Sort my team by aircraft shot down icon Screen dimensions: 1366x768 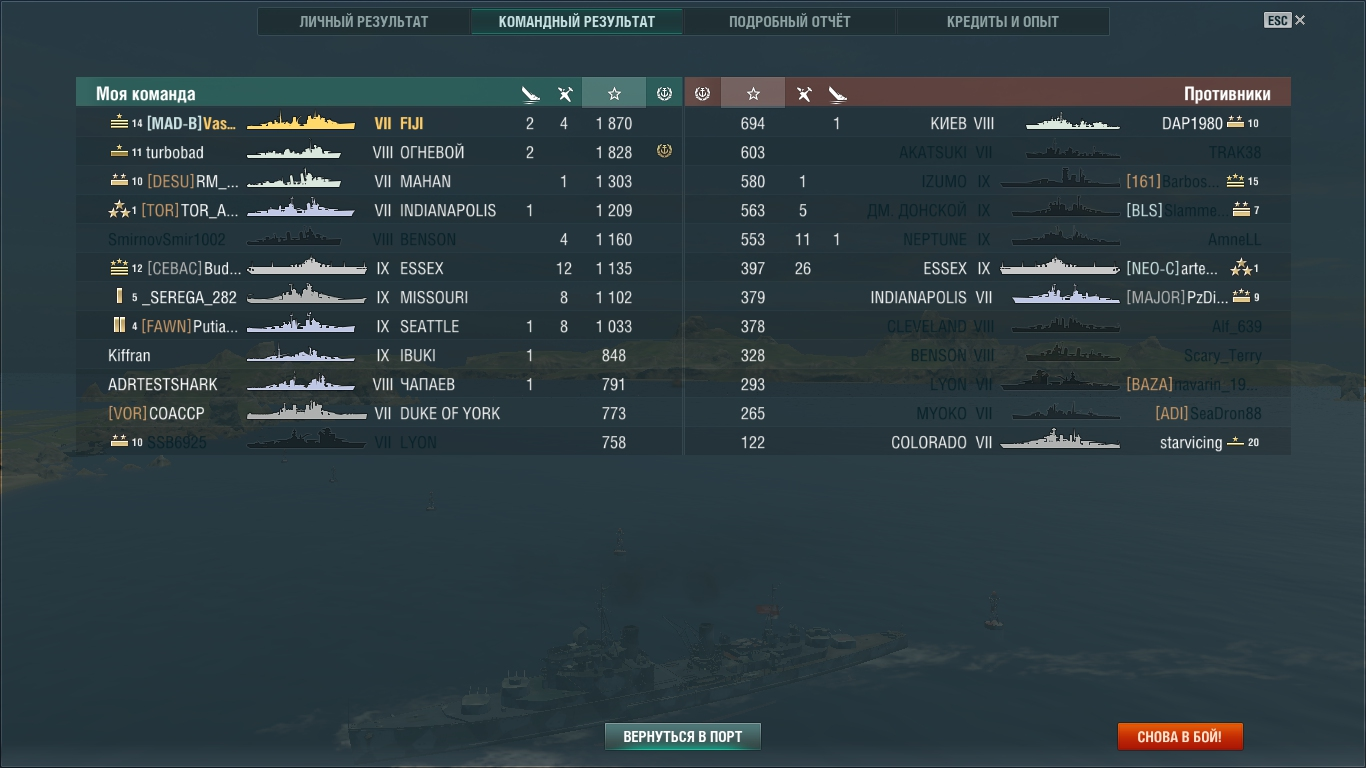click(565, 94)
